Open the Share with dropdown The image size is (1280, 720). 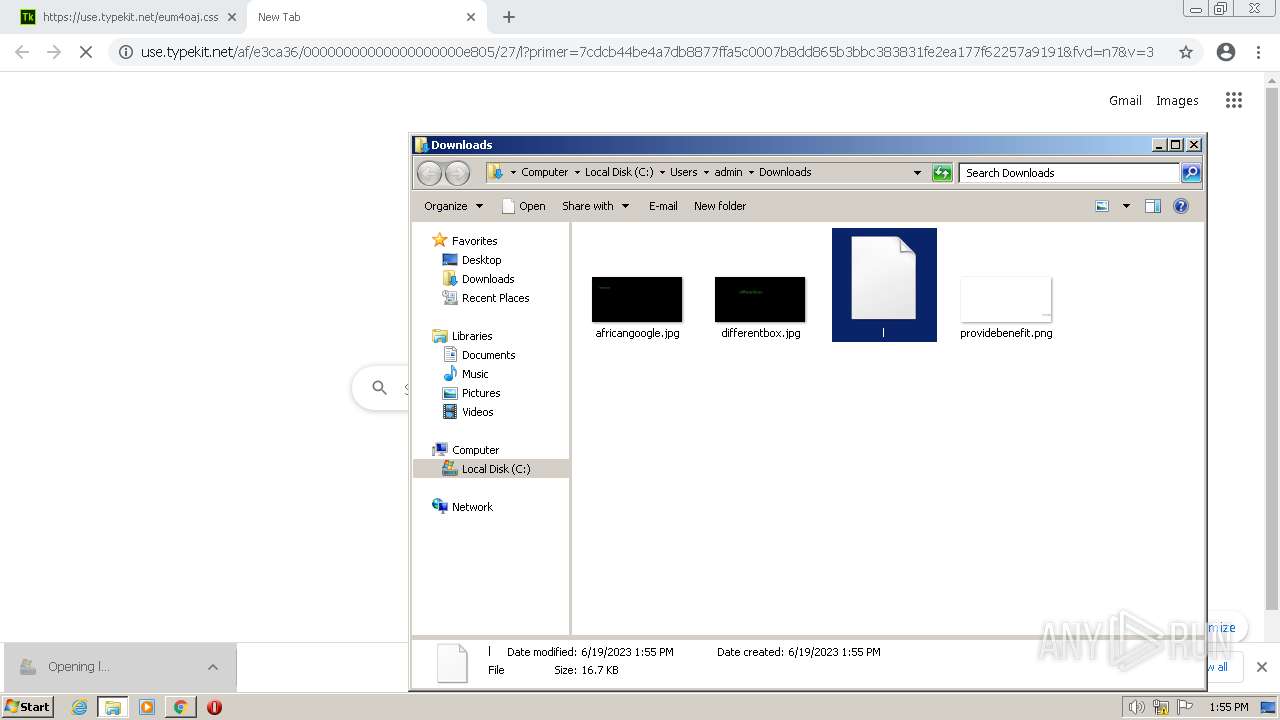point(595,206)
